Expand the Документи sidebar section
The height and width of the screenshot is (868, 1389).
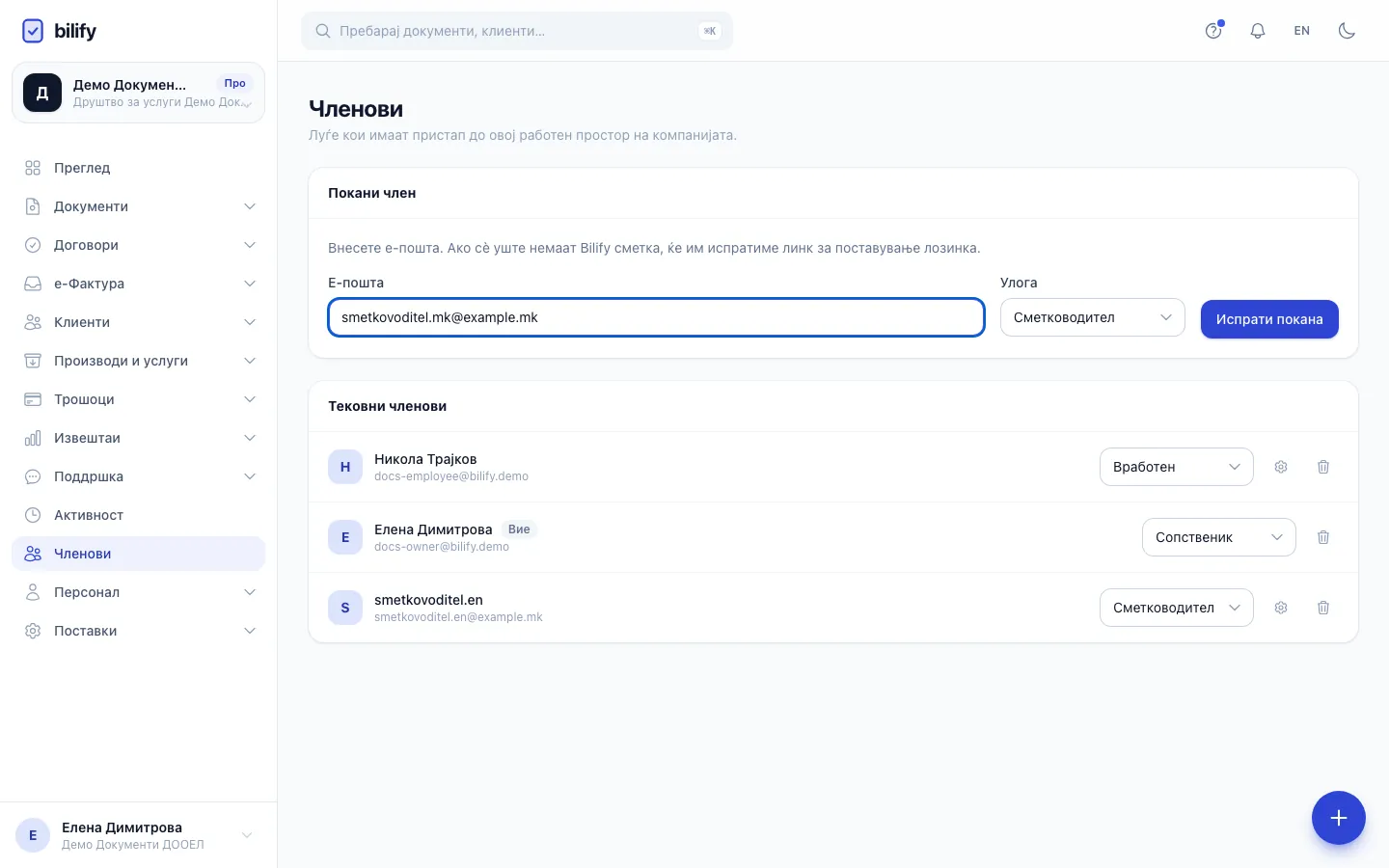coord(139,206)
